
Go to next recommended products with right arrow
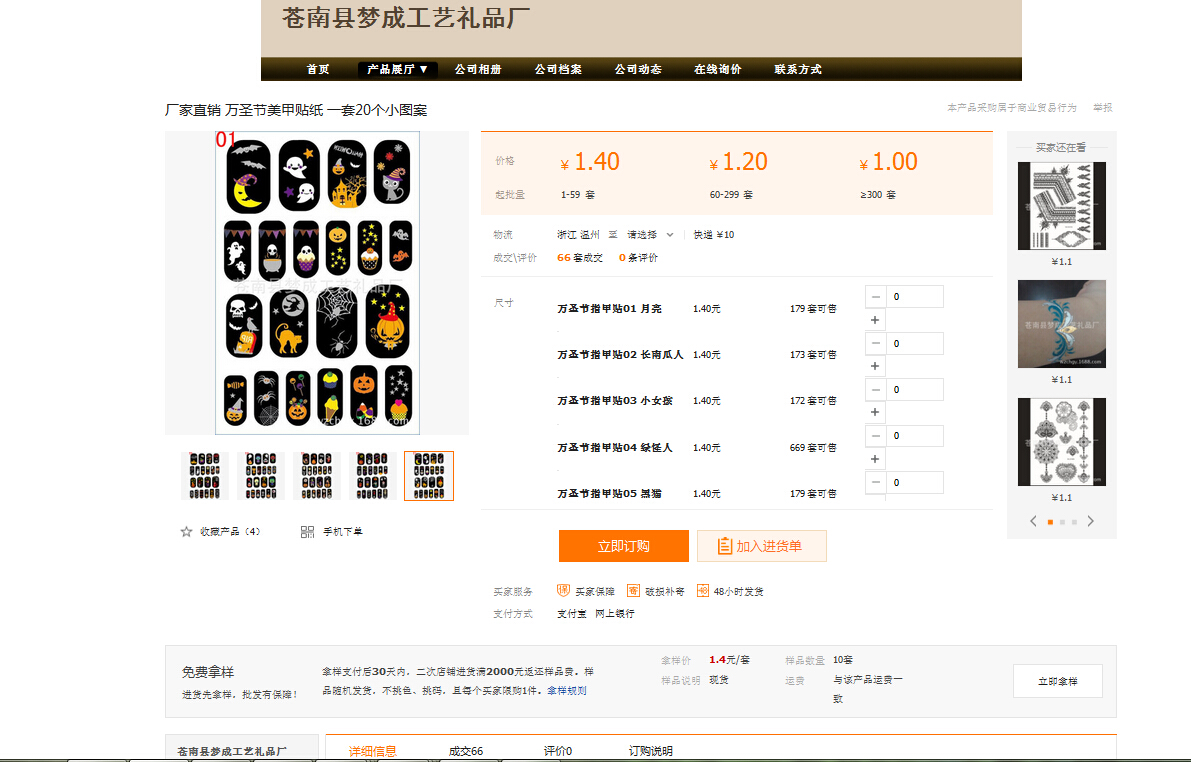coord(1090,521)
